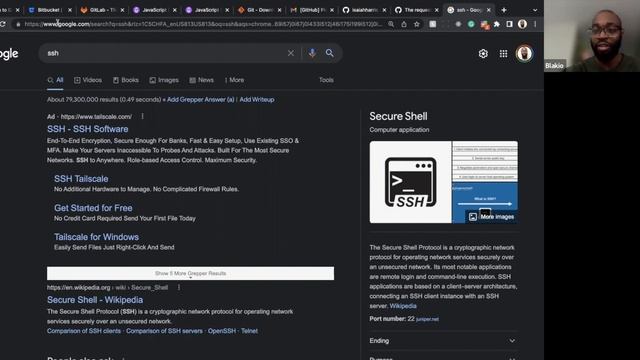640x360 pixels.
Task: Click Add Writeup link
Action: tap(257, 100)
